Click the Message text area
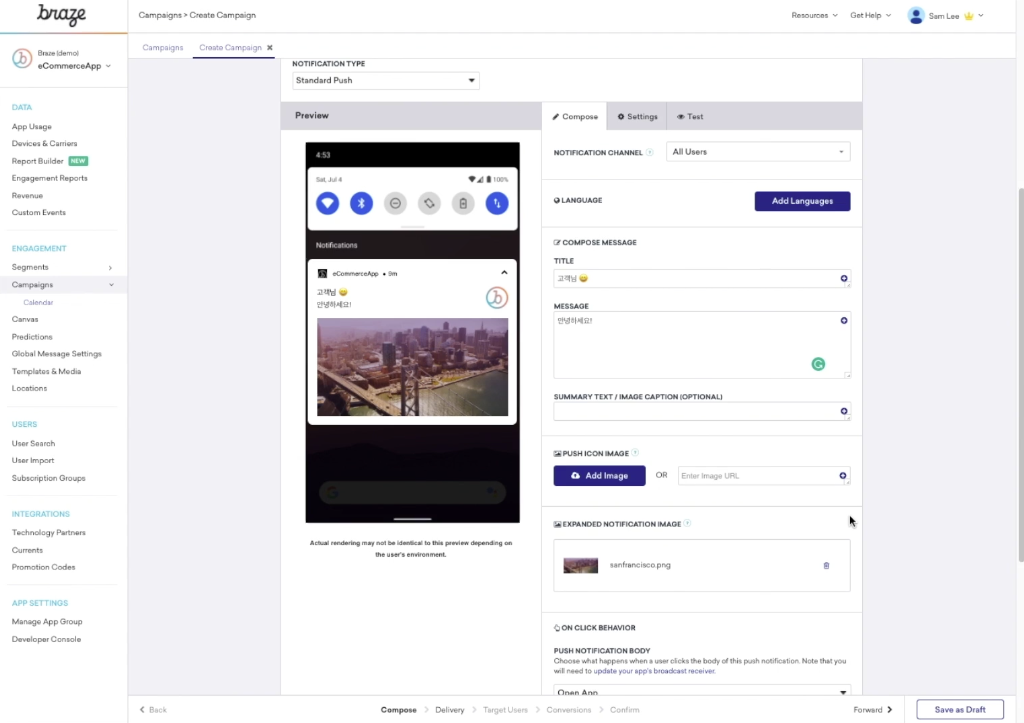The image size is (1024, 723). click(702, 345)
